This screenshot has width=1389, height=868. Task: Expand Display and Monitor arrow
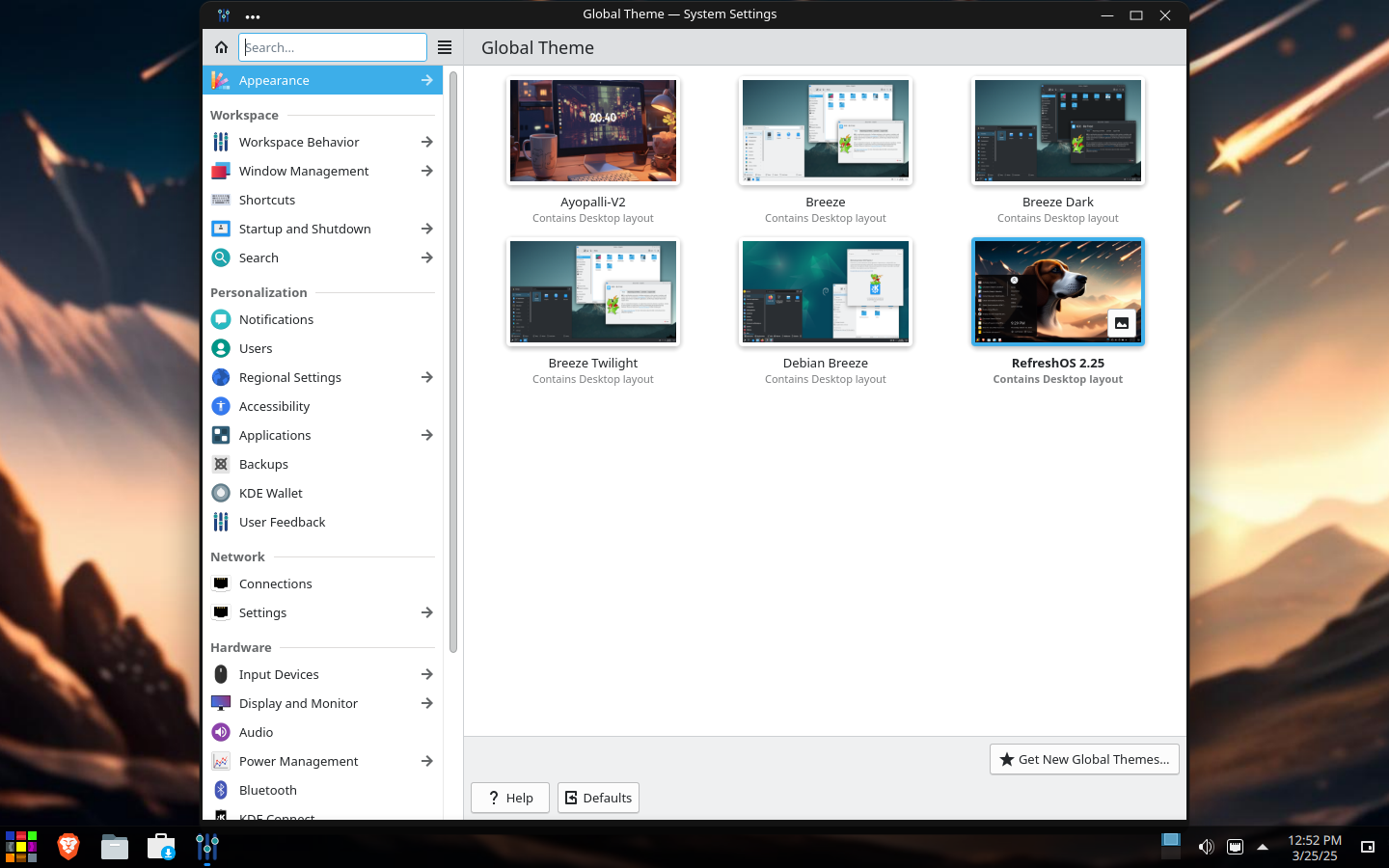[426, 703]
